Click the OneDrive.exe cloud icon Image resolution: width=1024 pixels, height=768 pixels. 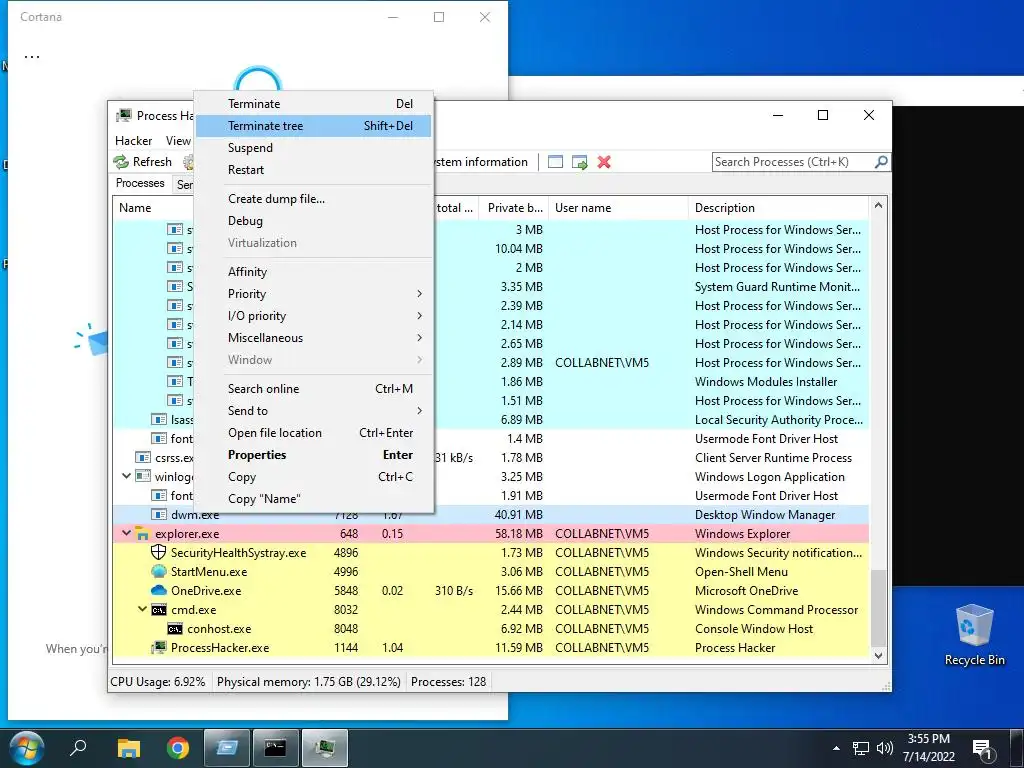pos(159,590)
